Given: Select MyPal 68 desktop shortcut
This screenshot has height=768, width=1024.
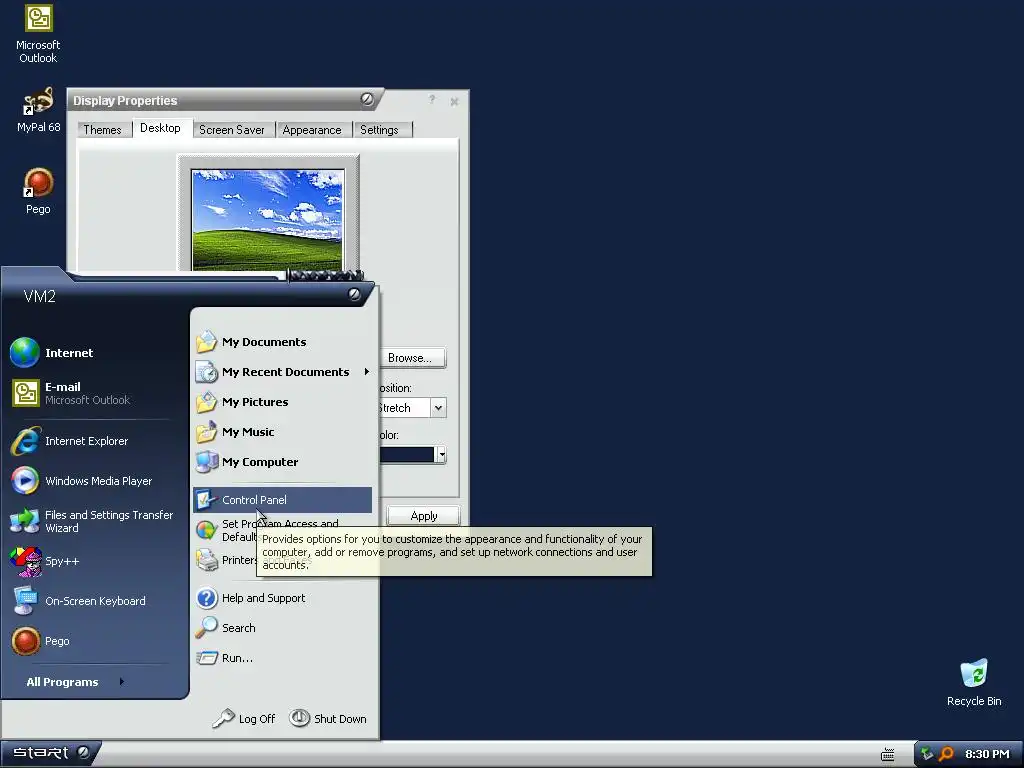Looking at the screenshot, I should click(38, 110).
